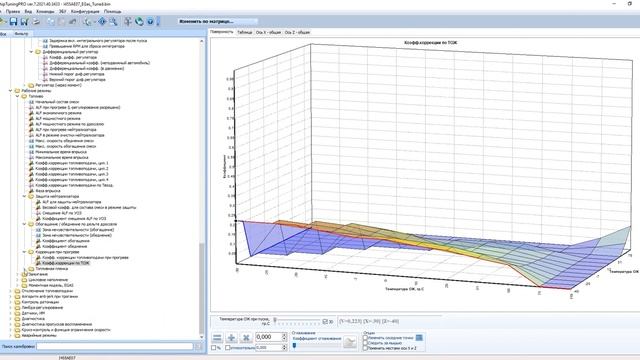640x360 pixels.
Task: Toggle the относительно checkbox
Action: [228, 348]
